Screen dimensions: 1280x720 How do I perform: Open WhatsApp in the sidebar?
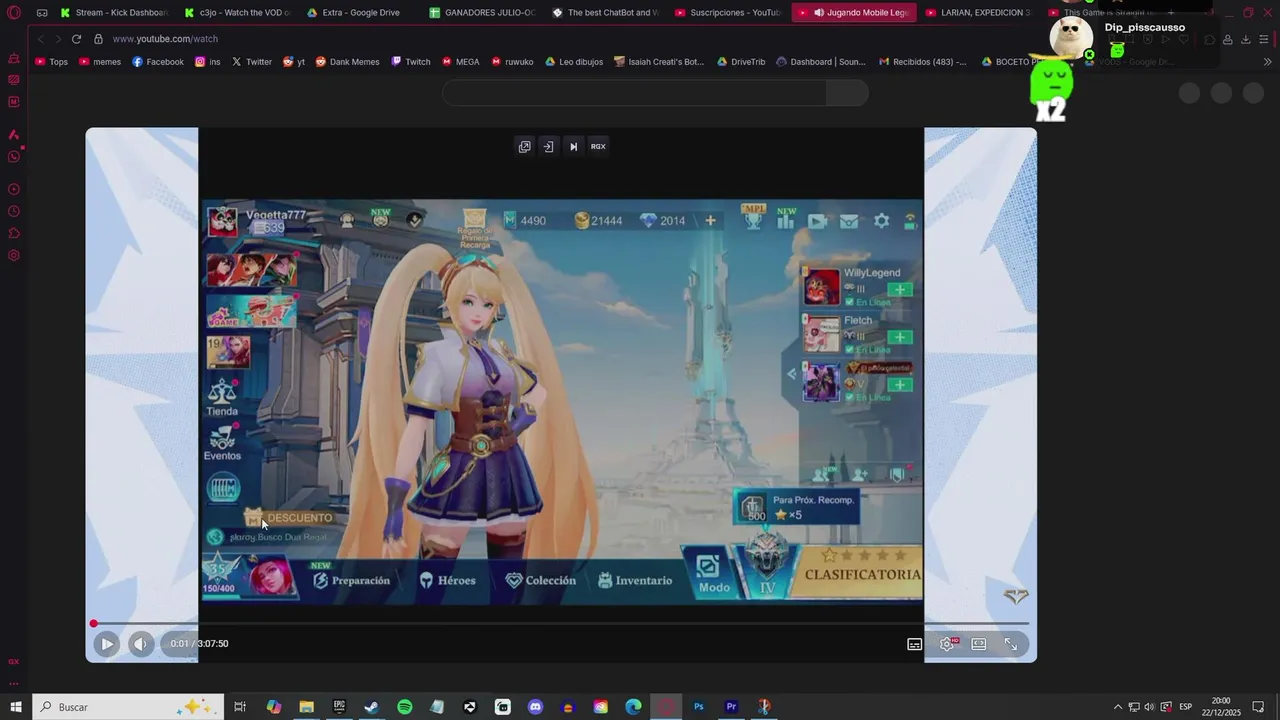14,156
